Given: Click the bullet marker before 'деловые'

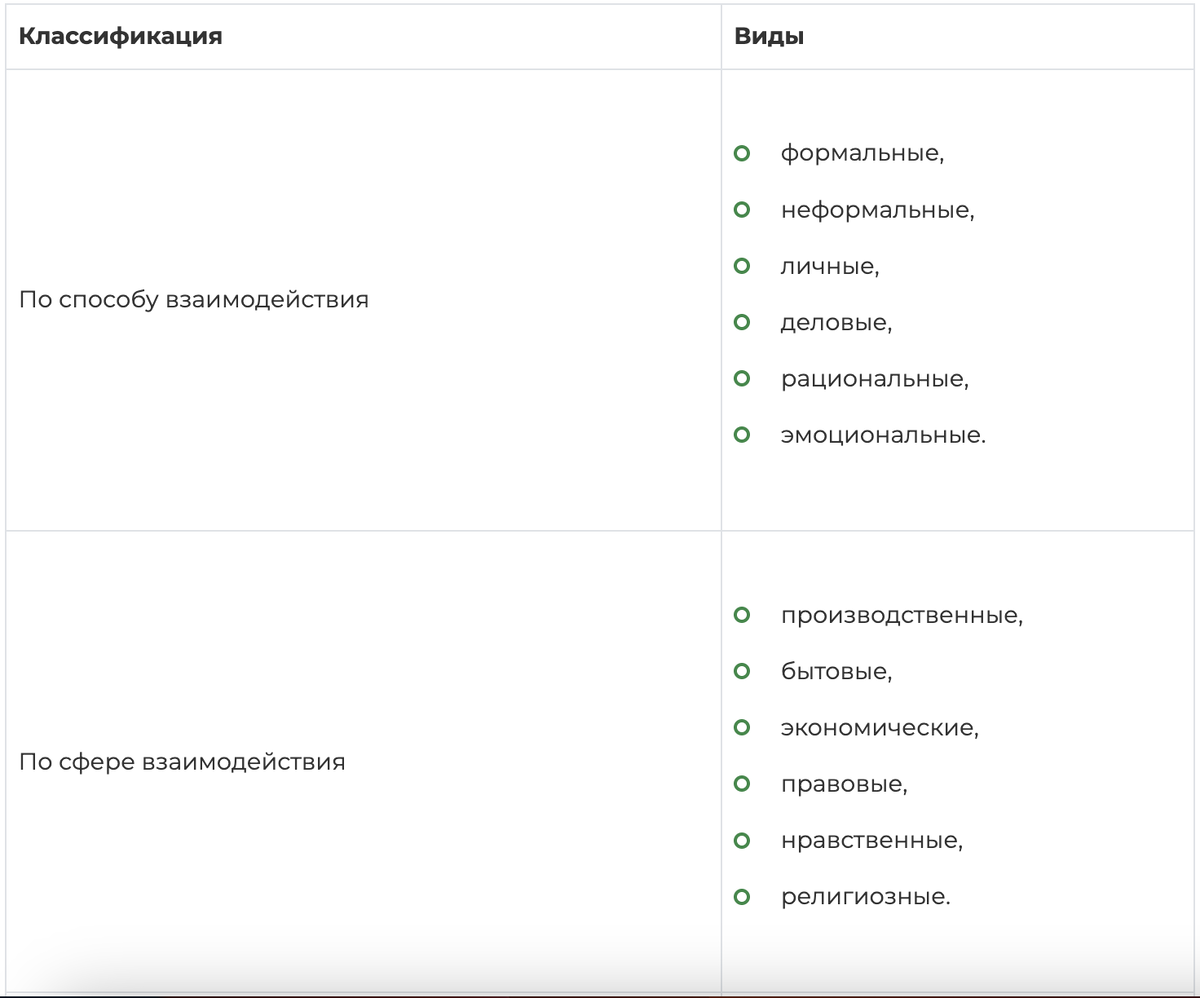Looking at the screenshot, I should [x=741, y=323].
